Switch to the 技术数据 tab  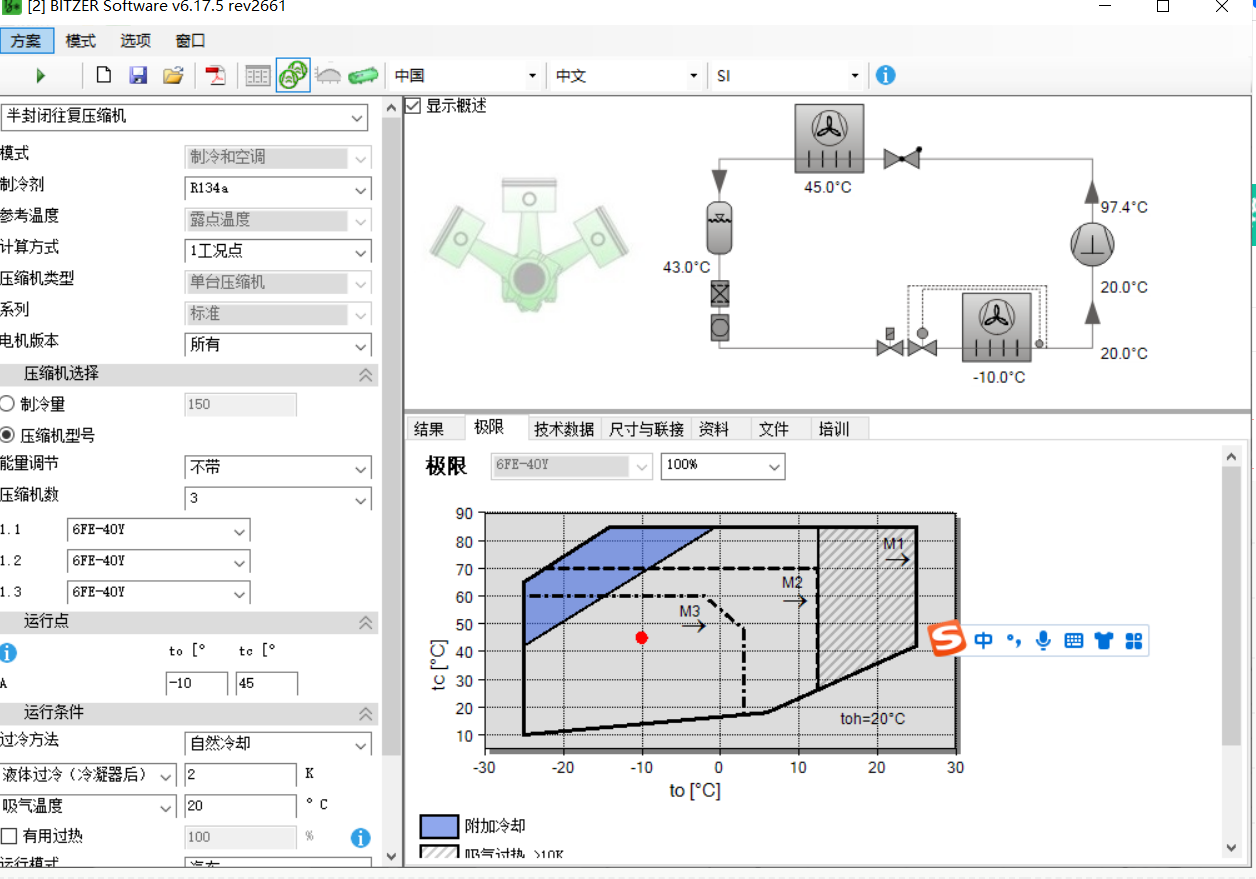point(564,429)
